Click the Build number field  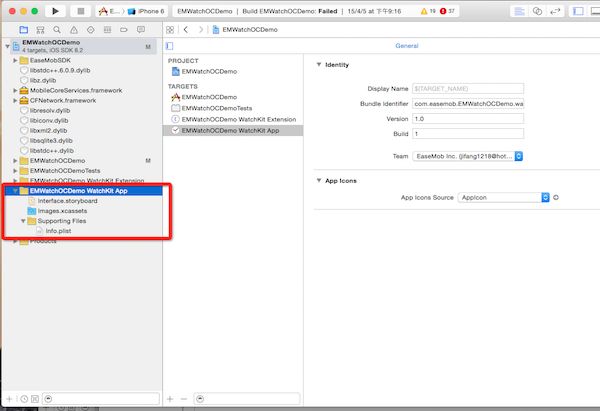pos(468,134)
